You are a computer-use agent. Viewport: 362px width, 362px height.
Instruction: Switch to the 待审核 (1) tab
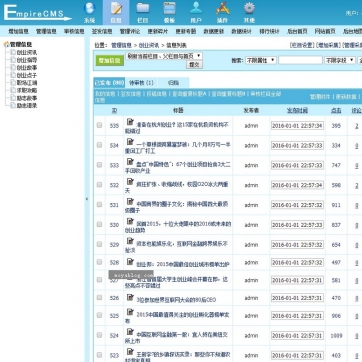pyautogui.click(x=141, y=83)
